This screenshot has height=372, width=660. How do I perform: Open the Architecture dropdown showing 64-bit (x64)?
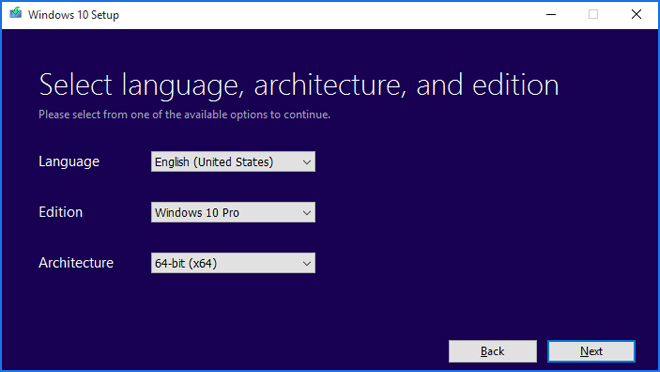pos(233,263)
